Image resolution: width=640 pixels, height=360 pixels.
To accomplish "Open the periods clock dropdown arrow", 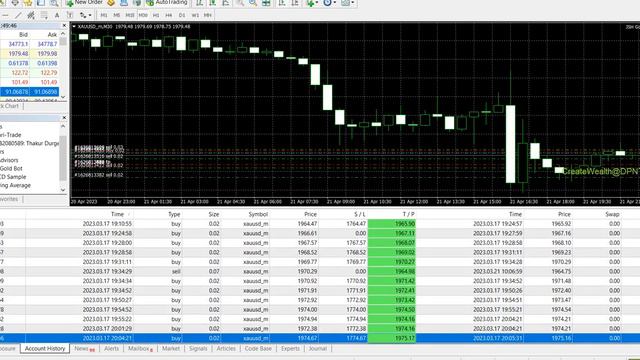I will tap(335, 3).
